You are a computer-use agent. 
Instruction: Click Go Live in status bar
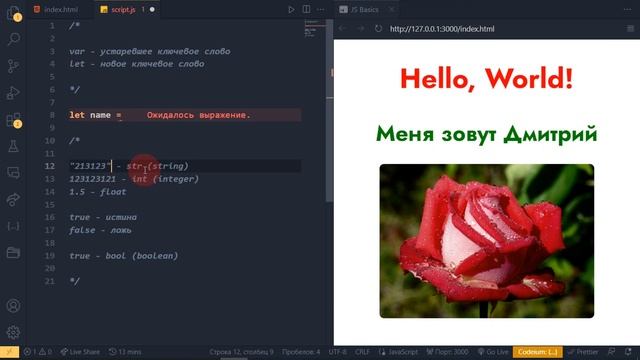point(493,352)
